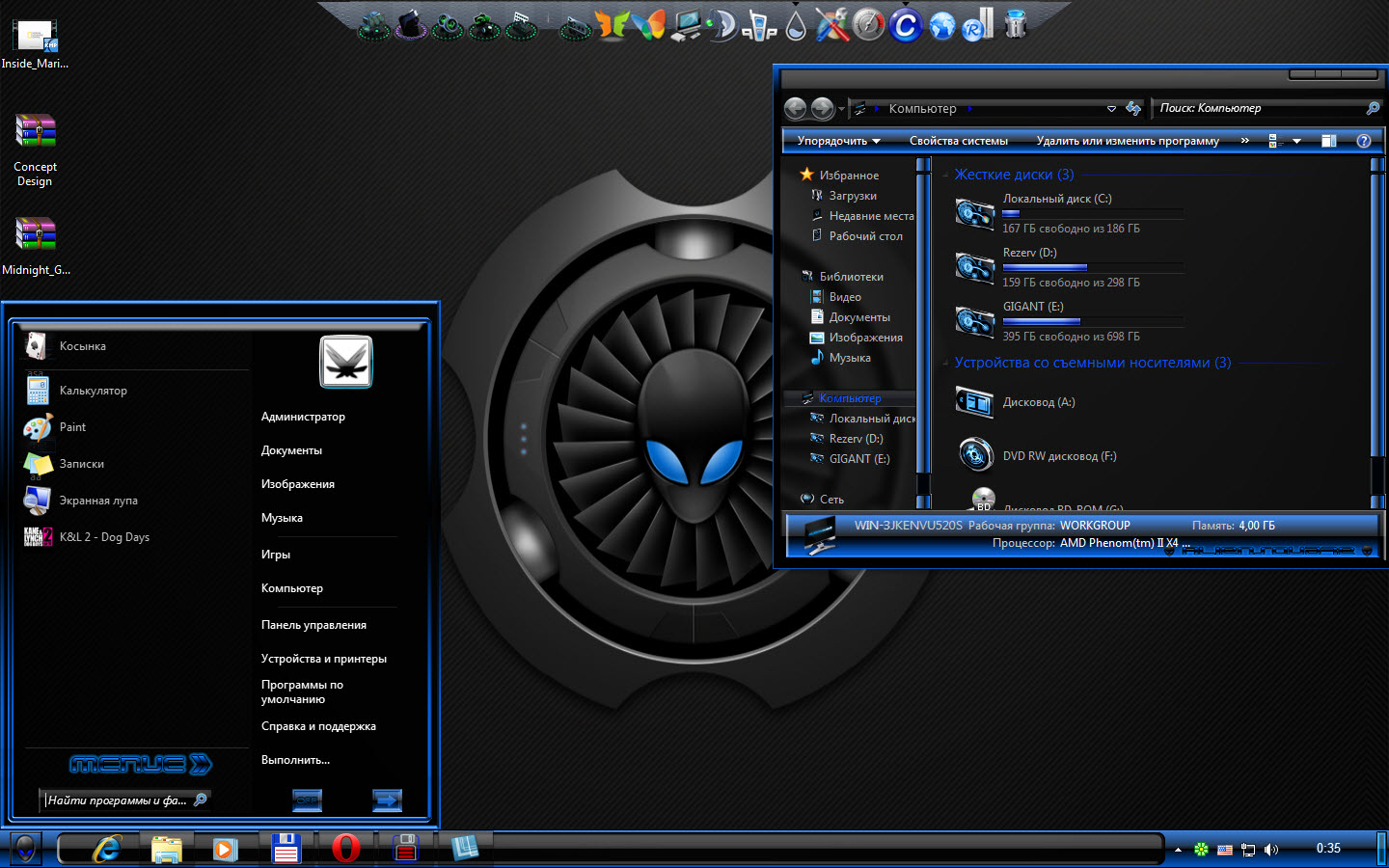Click the blue floppy disk taskbar icon
The image size is (1389, 868).
(286, 849)
